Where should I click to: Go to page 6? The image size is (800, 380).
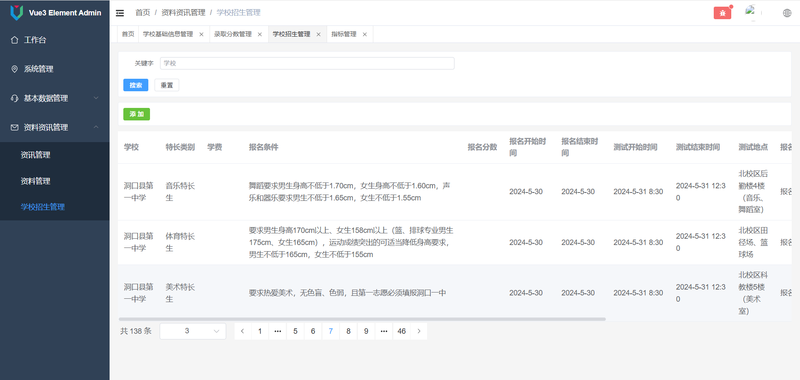(x=313, y=331)
